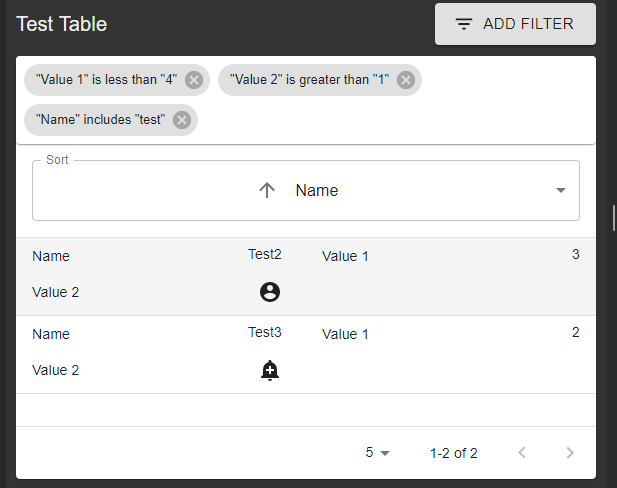The image size is (617, 488).
Task: Click the filter icon on Add Filter
Action: (464, 24)
